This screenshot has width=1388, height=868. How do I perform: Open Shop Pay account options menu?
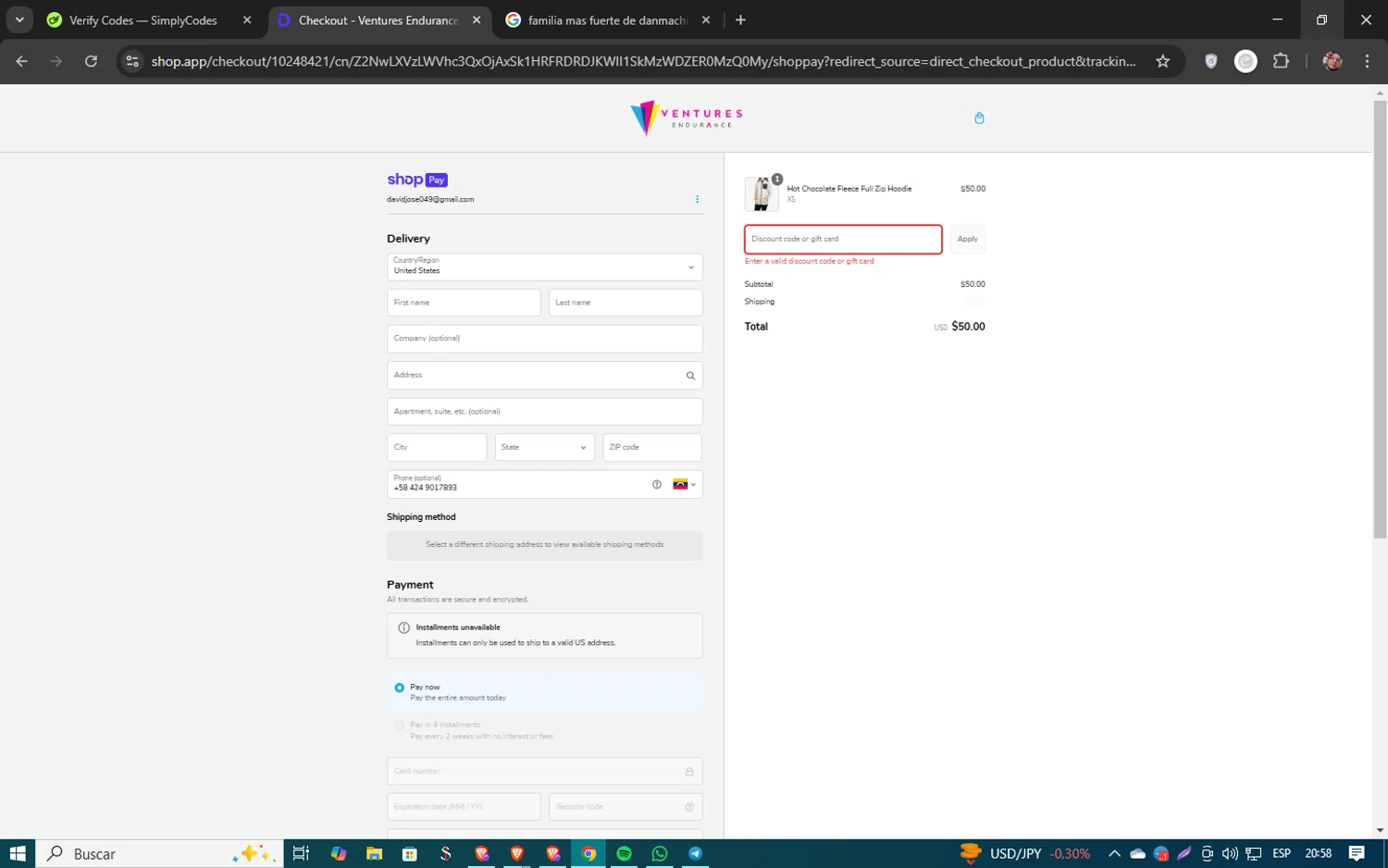(x=697, y=199)
